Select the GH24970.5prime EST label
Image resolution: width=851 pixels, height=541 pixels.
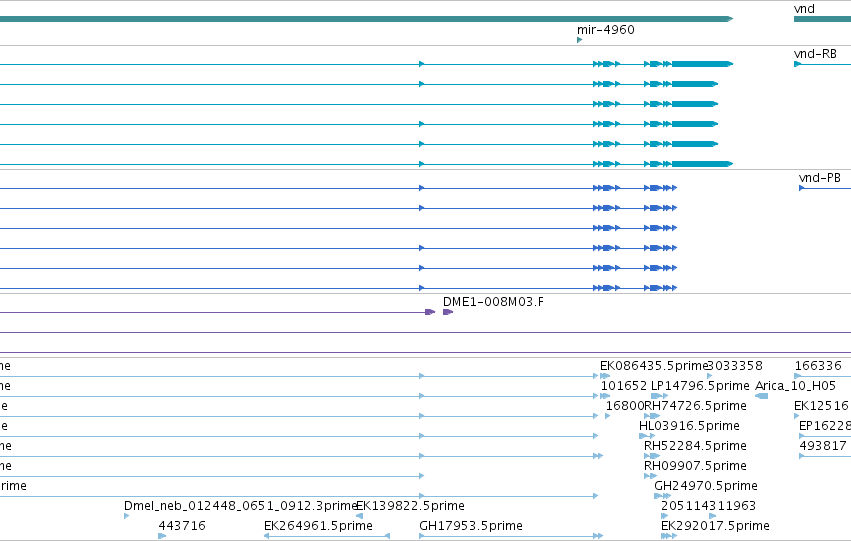tap(706, 486)
